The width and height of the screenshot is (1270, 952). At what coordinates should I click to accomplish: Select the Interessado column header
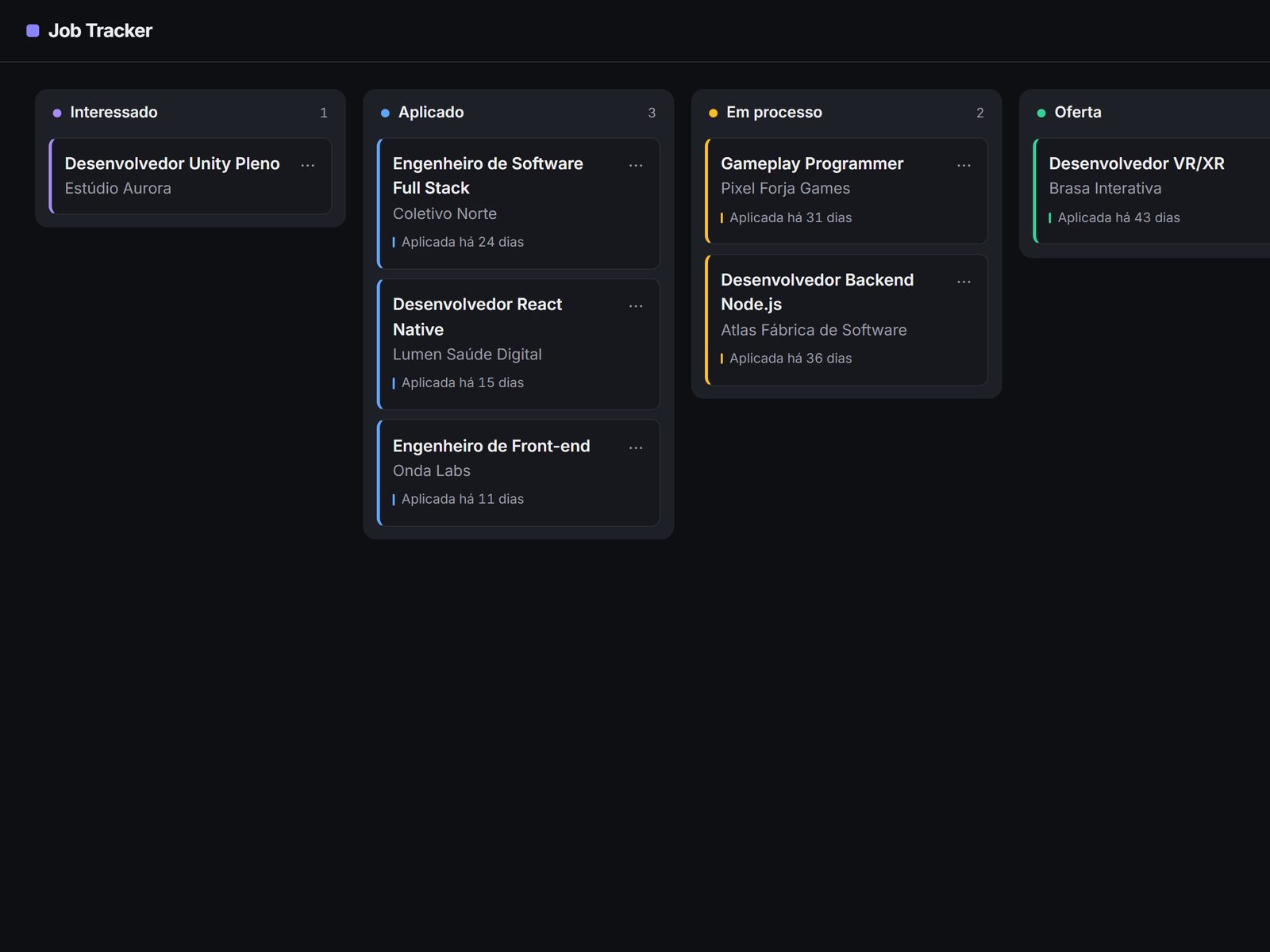pyautogui.click(x=114, y=113)
